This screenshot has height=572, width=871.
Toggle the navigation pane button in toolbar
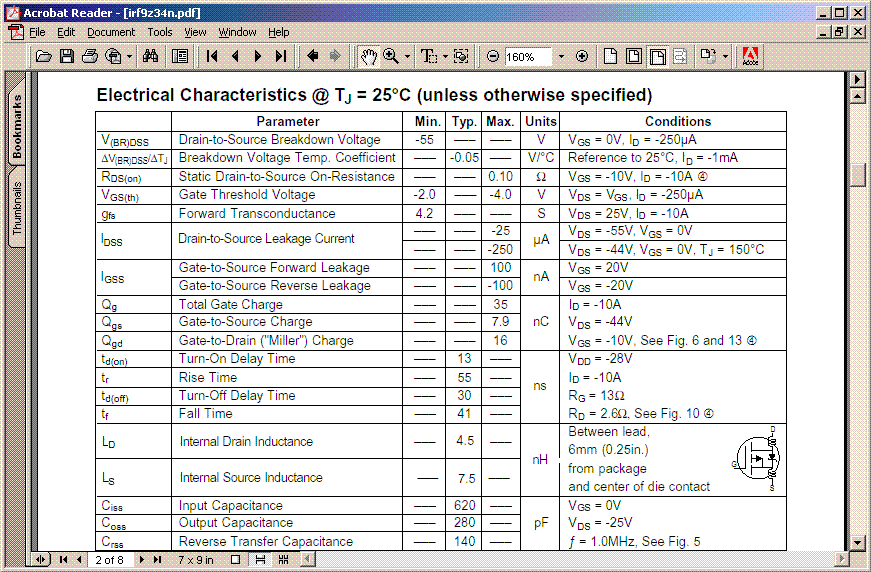click(180, 57)
